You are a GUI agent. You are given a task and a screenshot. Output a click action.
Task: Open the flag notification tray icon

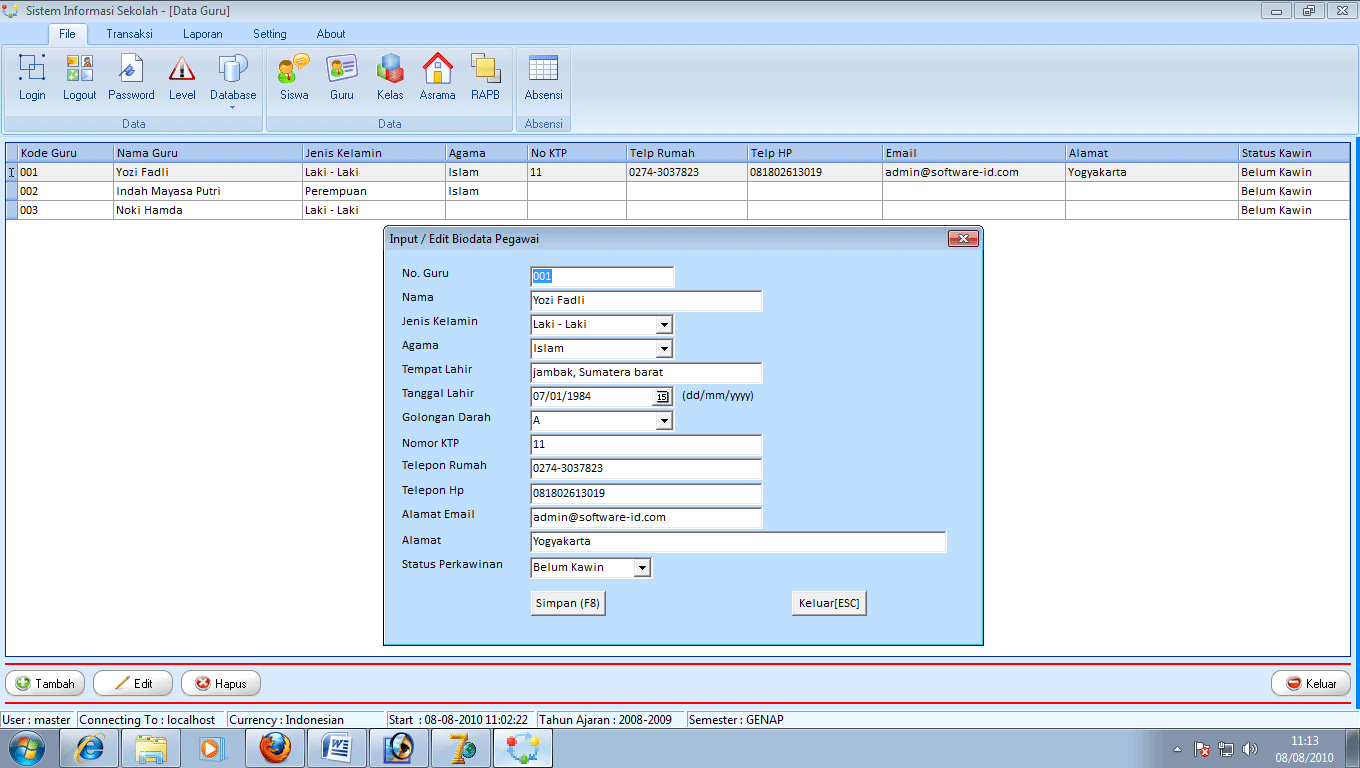coord(1203,749)
